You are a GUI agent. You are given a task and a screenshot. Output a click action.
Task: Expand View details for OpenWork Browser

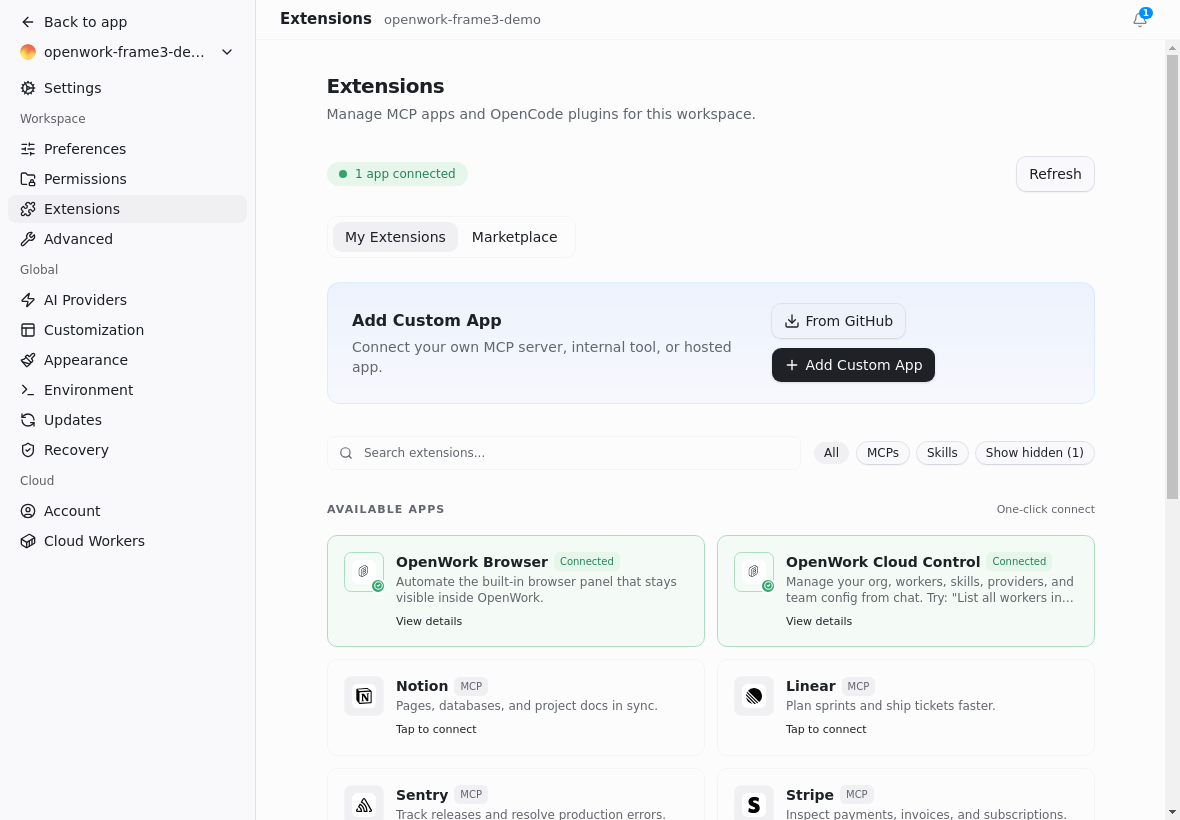[429, 621]
